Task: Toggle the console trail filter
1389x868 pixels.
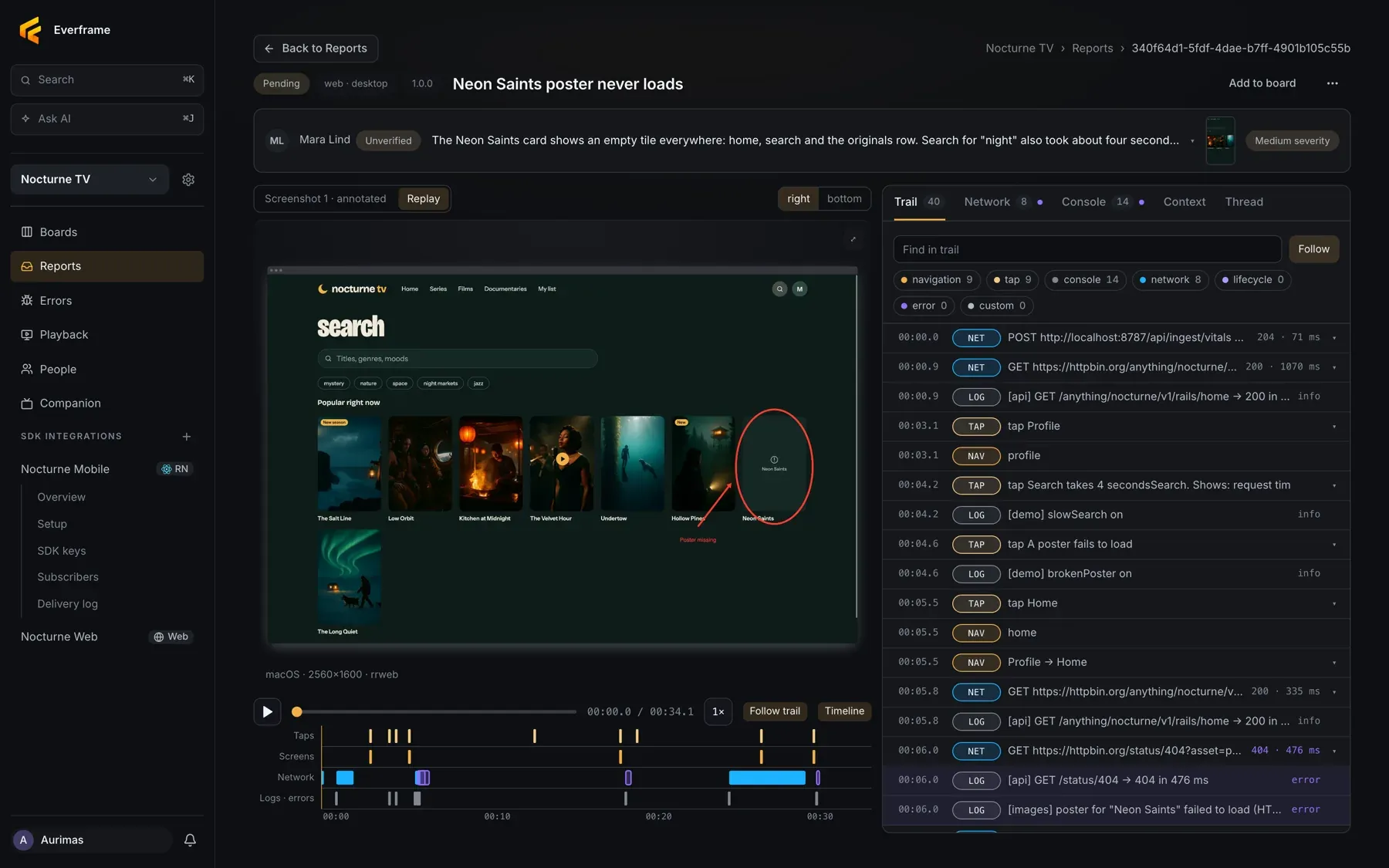Action: 1086,280
